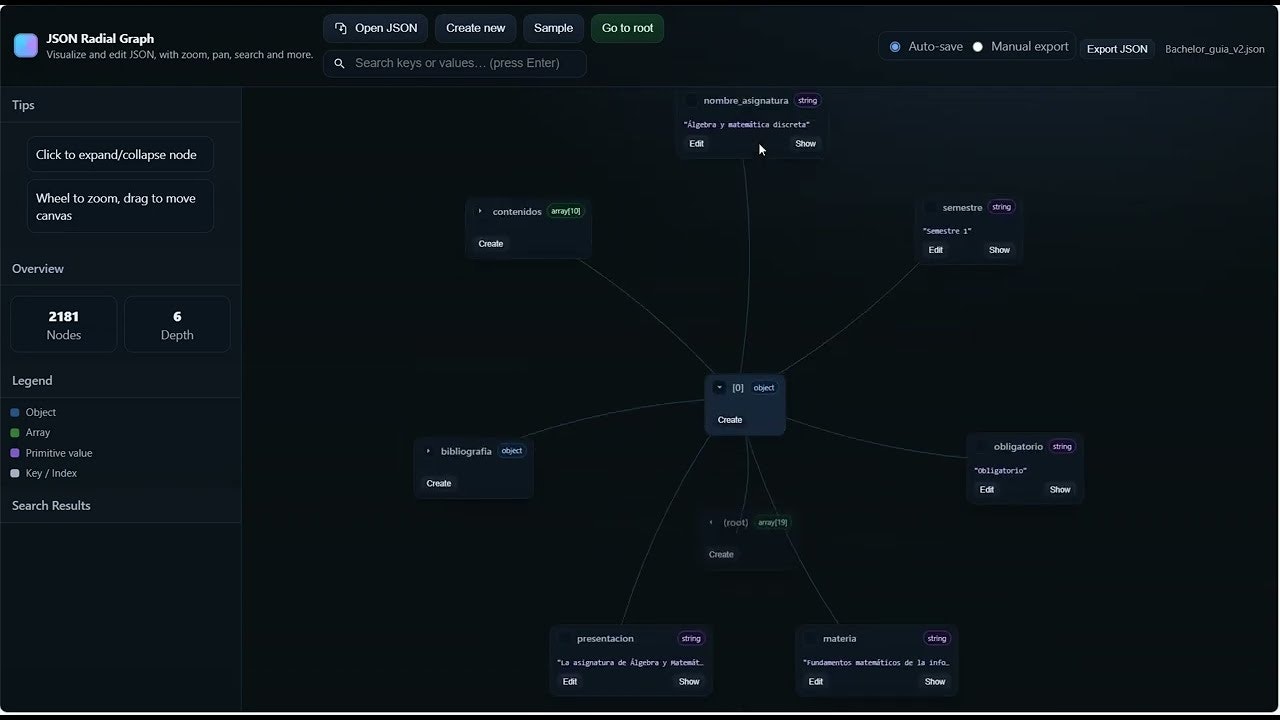Select the string type badge on nombre_asignatura node
The height and width of the screenshot is (720, 1280).
[x=807, y=100]
